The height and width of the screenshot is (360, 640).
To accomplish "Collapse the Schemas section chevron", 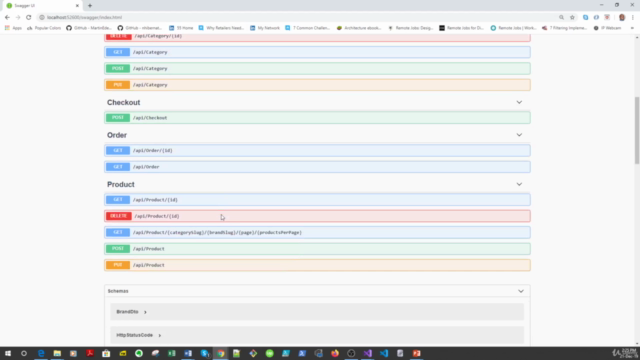I will click(521, 291).
